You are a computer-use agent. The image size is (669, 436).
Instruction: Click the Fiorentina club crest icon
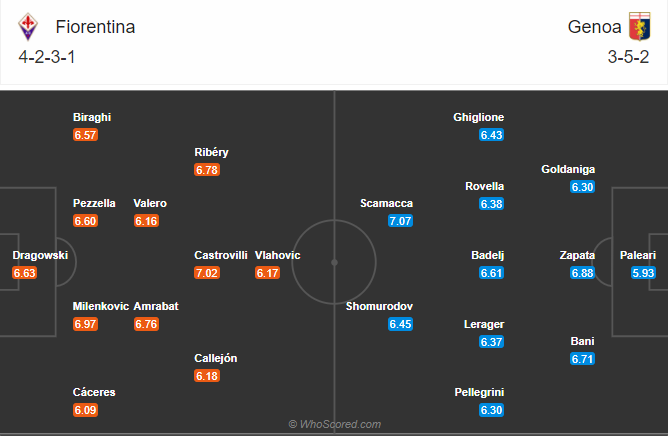tap(28, 27)
